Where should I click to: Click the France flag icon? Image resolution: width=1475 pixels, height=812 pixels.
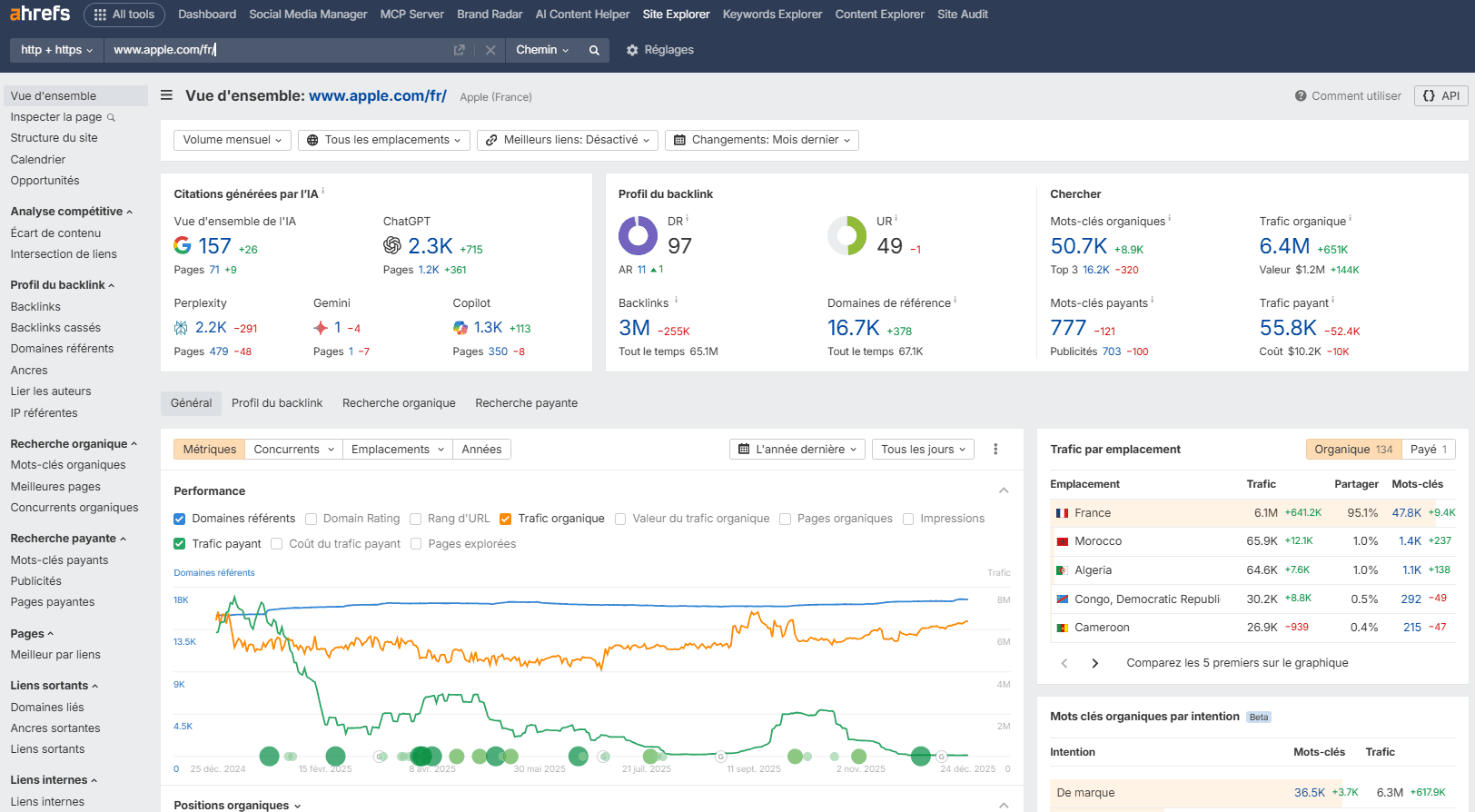pyautogui.click(x=1062, y=513)
